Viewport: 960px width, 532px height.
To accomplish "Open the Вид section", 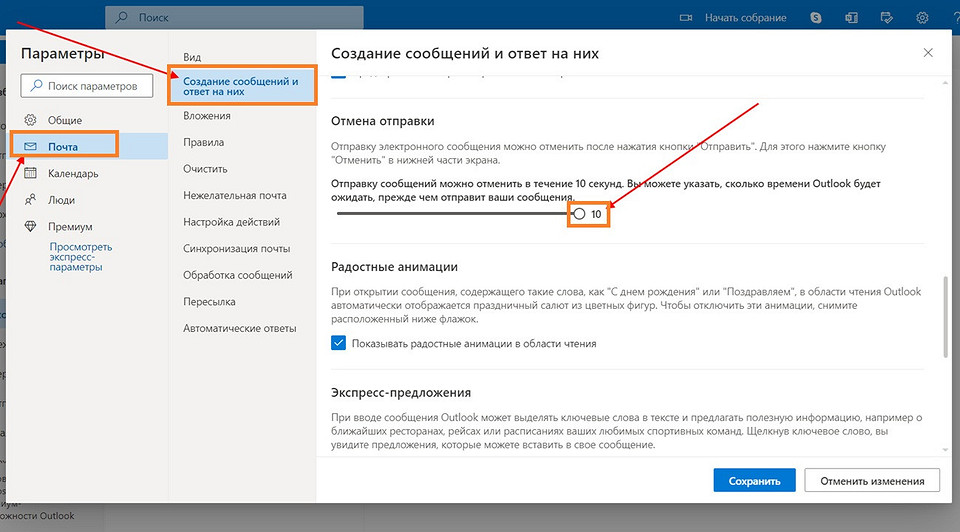I will click(x=192, y=57).
